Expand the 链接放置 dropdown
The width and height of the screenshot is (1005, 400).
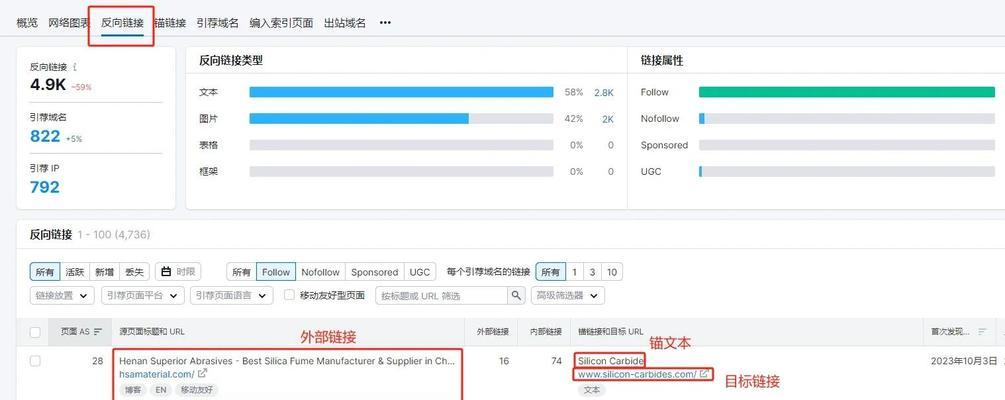click(62, 296)
